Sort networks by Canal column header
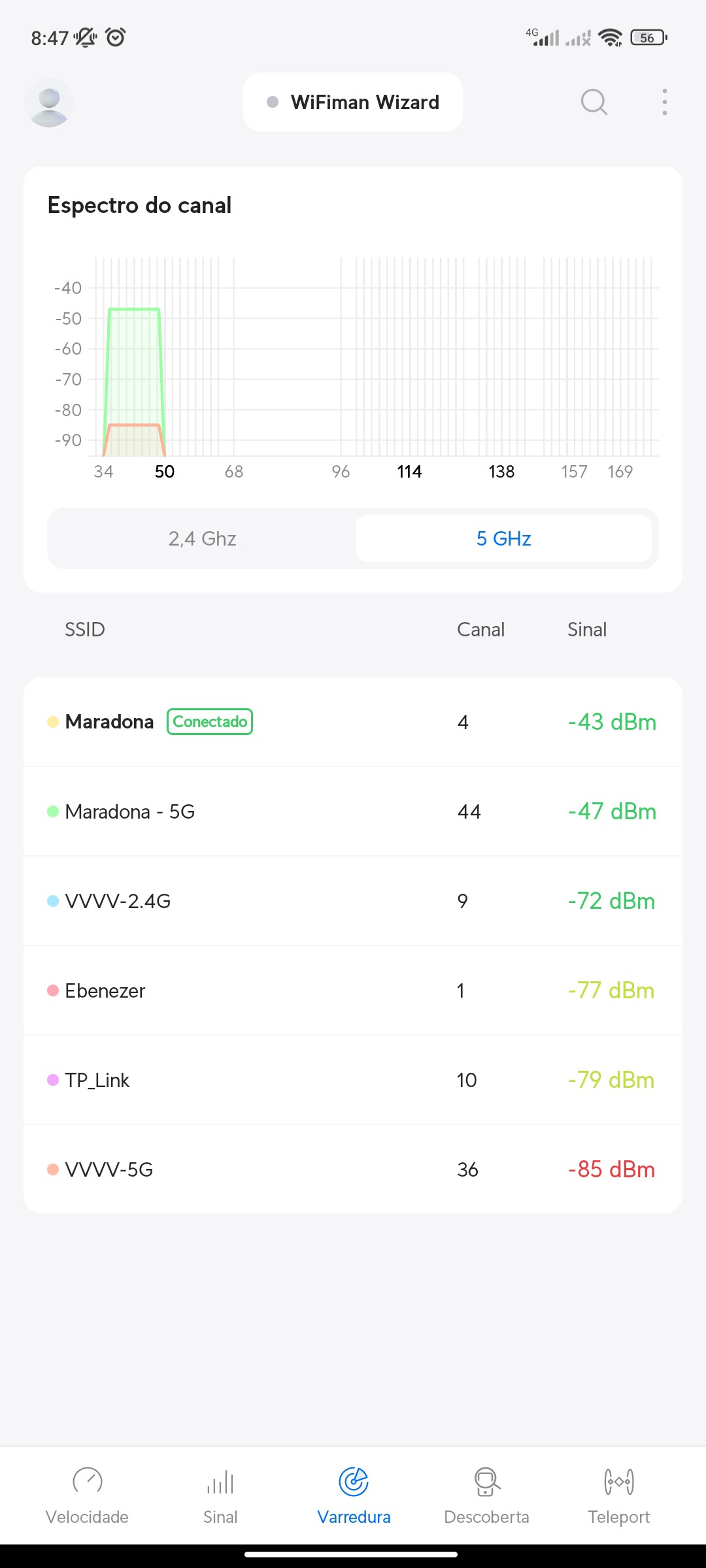The image size is (706, 1568). click(x=480, y=630)
